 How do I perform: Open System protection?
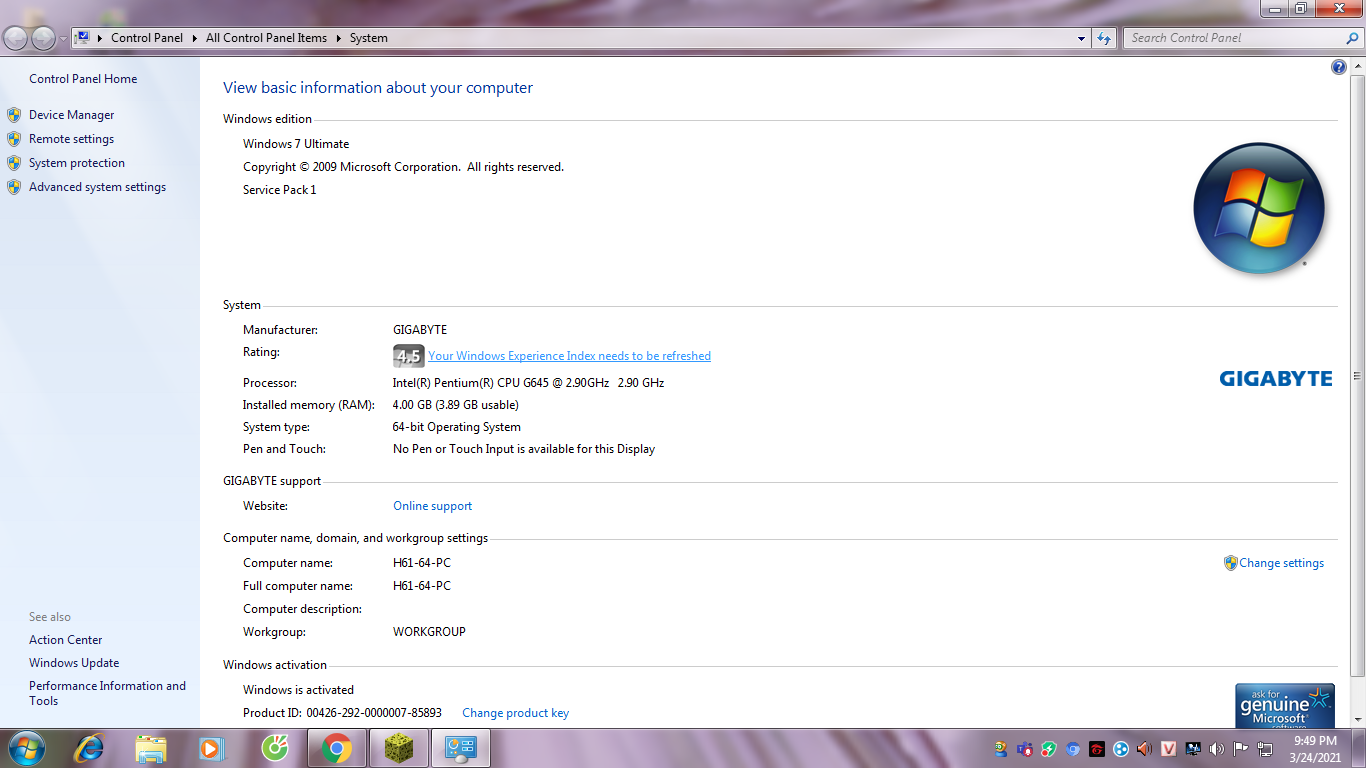point(77,163)
